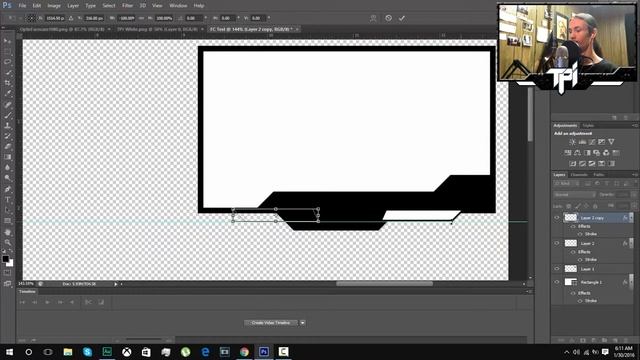Image resolution: width=640 pixels, height=360 pixels.
Task: Collapse effects of Layer 2
Action: (x=631, y=243)
